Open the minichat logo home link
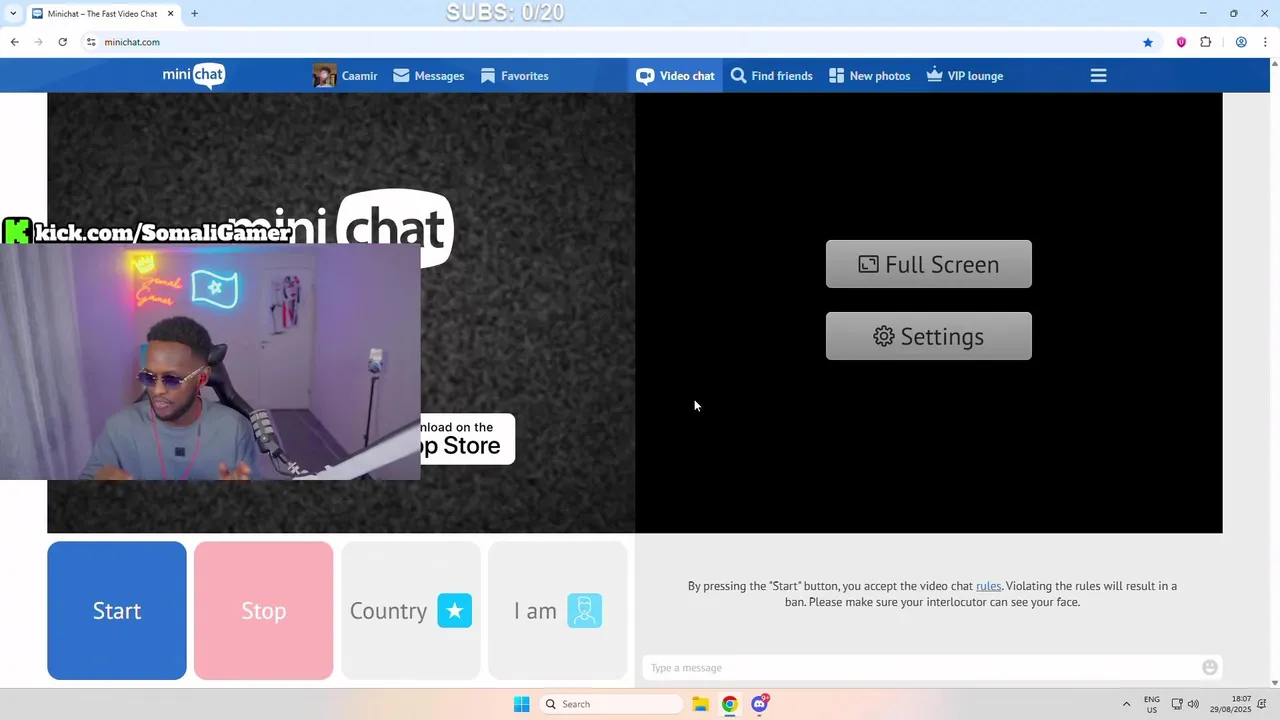Viewport: 1280px width, 720px height. tap(194, 75)
